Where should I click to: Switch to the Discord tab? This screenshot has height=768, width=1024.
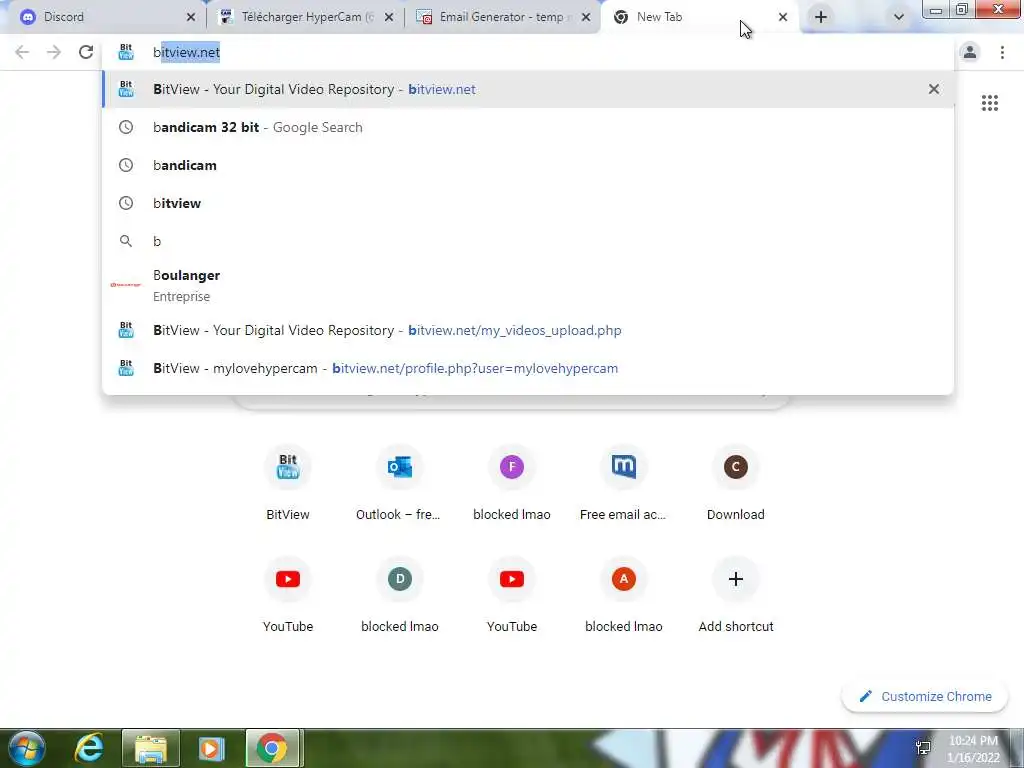(104, 17)
